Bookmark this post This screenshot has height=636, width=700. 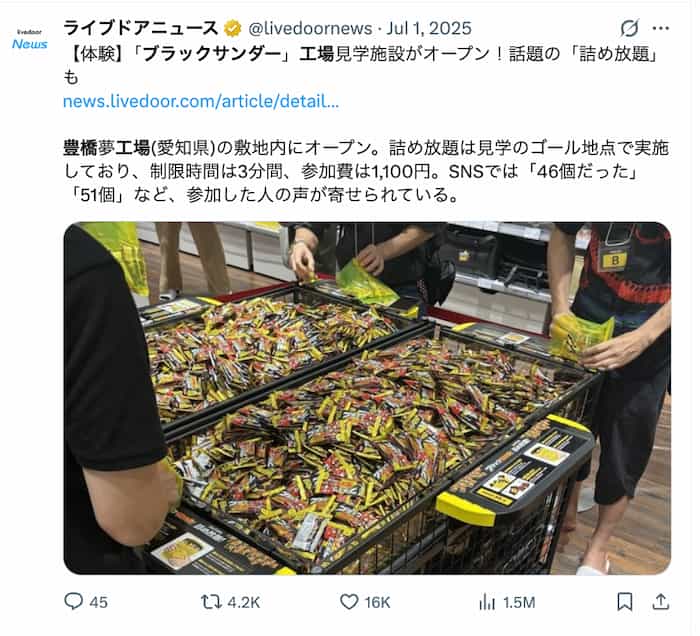pyautogui.click(x=625, y=602)
